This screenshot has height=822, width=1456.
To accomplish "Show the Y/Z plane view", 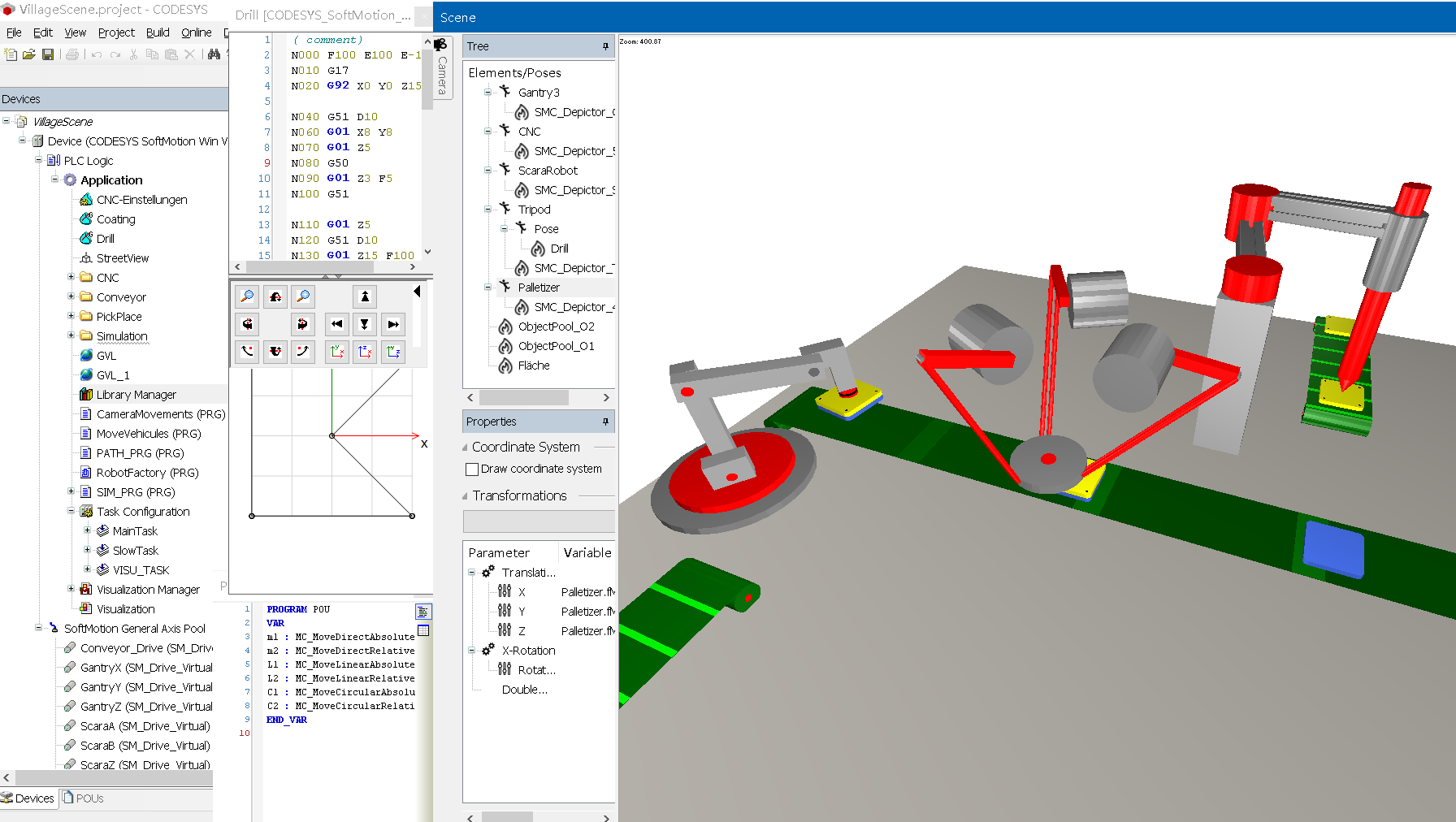I will point(393,352).
